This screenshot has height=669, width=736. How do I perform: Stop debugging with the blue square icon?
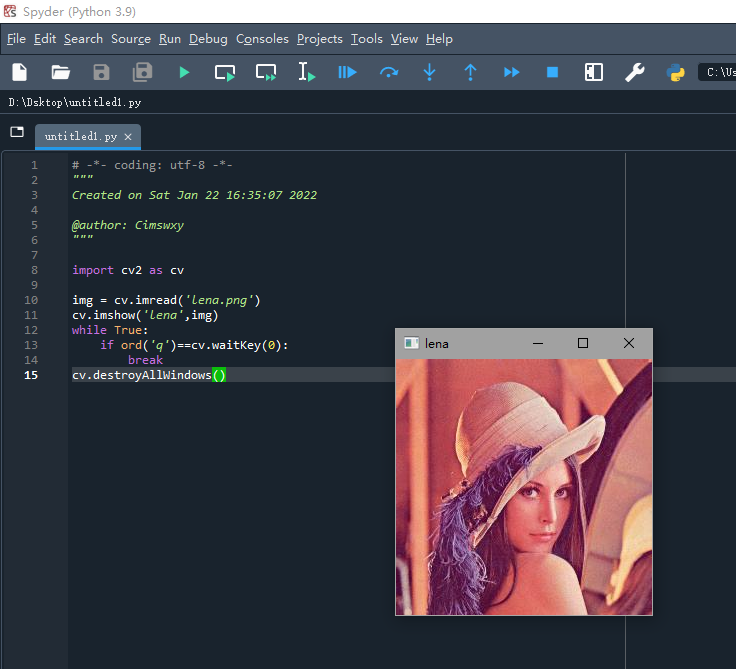(x=552, y=72)
